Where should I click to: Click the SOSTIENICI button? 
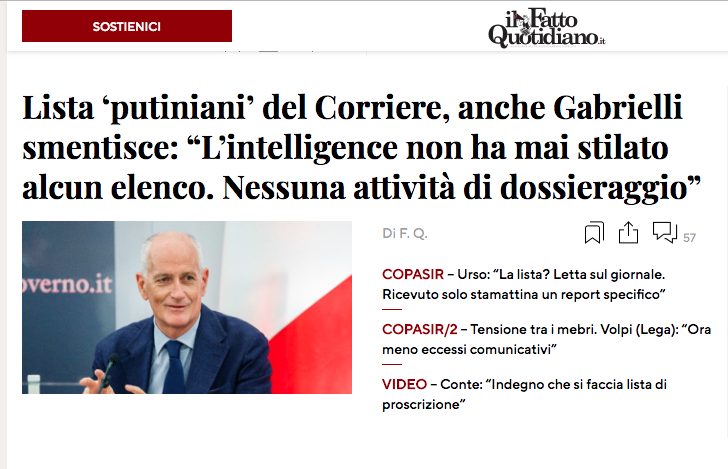coord(127,26)
